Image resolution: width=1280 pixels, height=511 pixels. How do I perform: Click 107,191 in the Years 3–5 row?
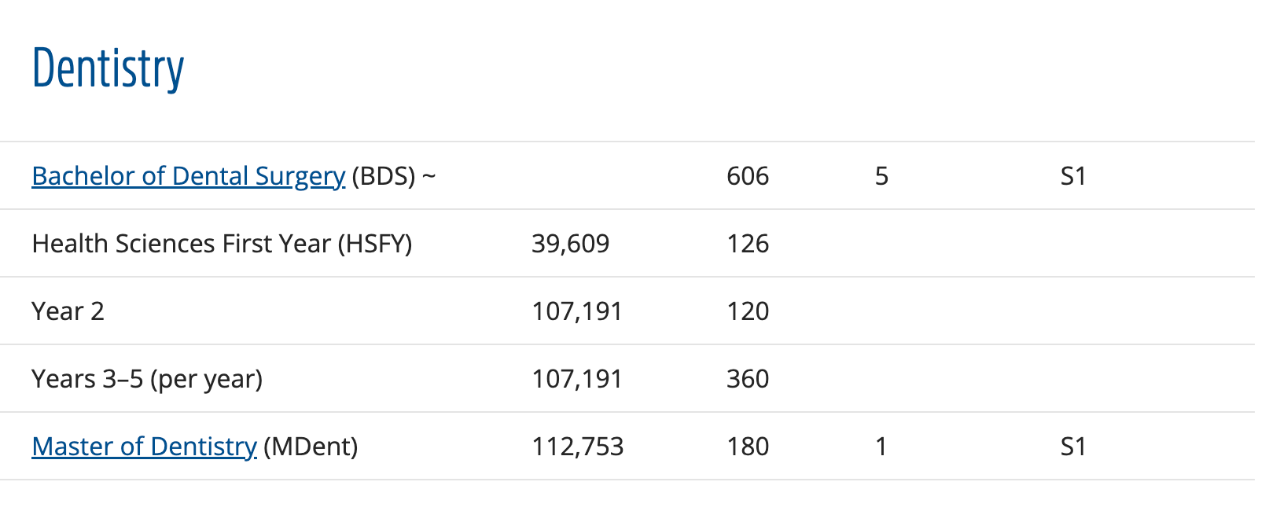(577, 379)
